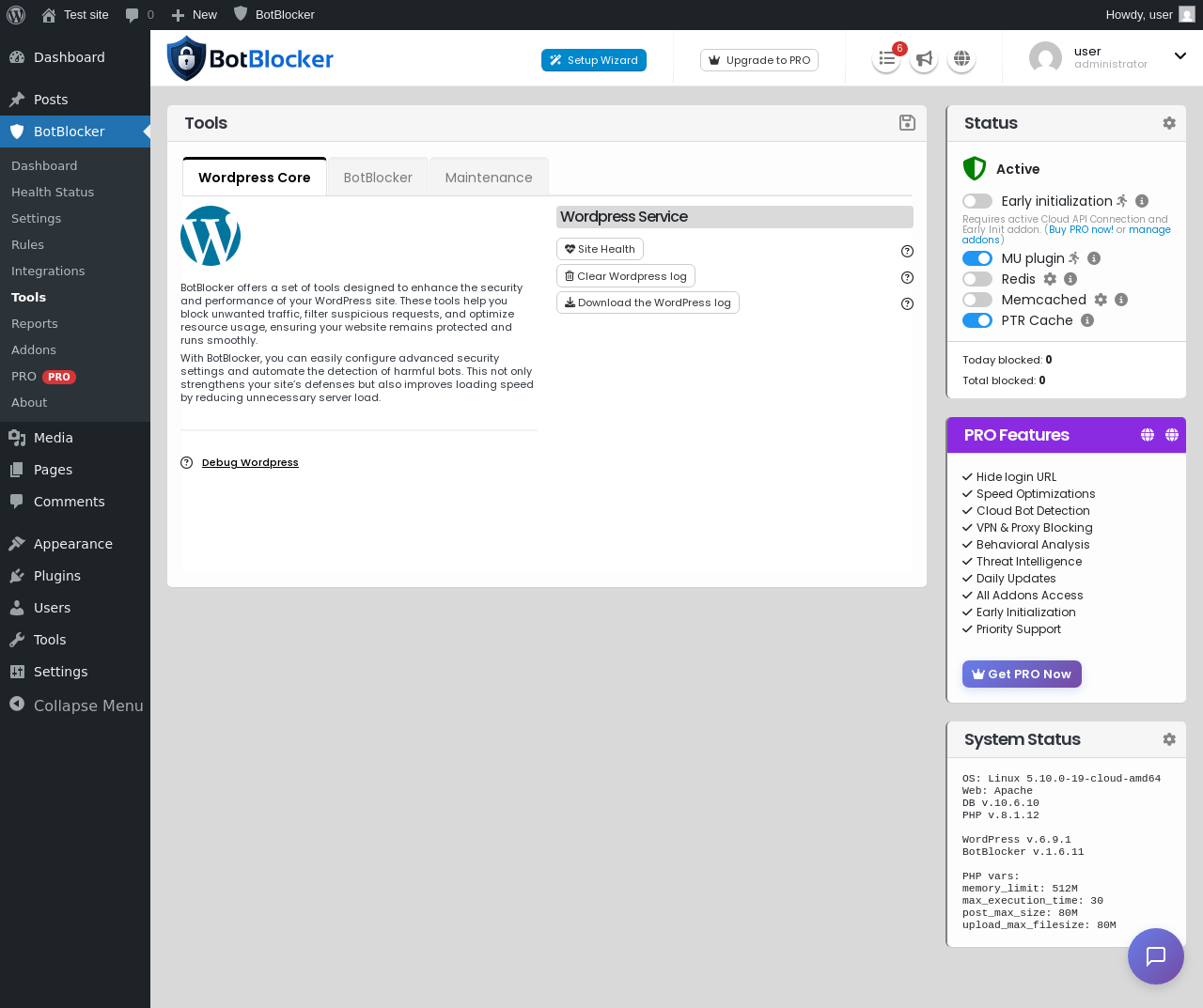This screenshot has height=1008, width=1203.
Task: Open Health Status in BotBlocker submenu
Action: pyautogui.click(x=53, y=192)
